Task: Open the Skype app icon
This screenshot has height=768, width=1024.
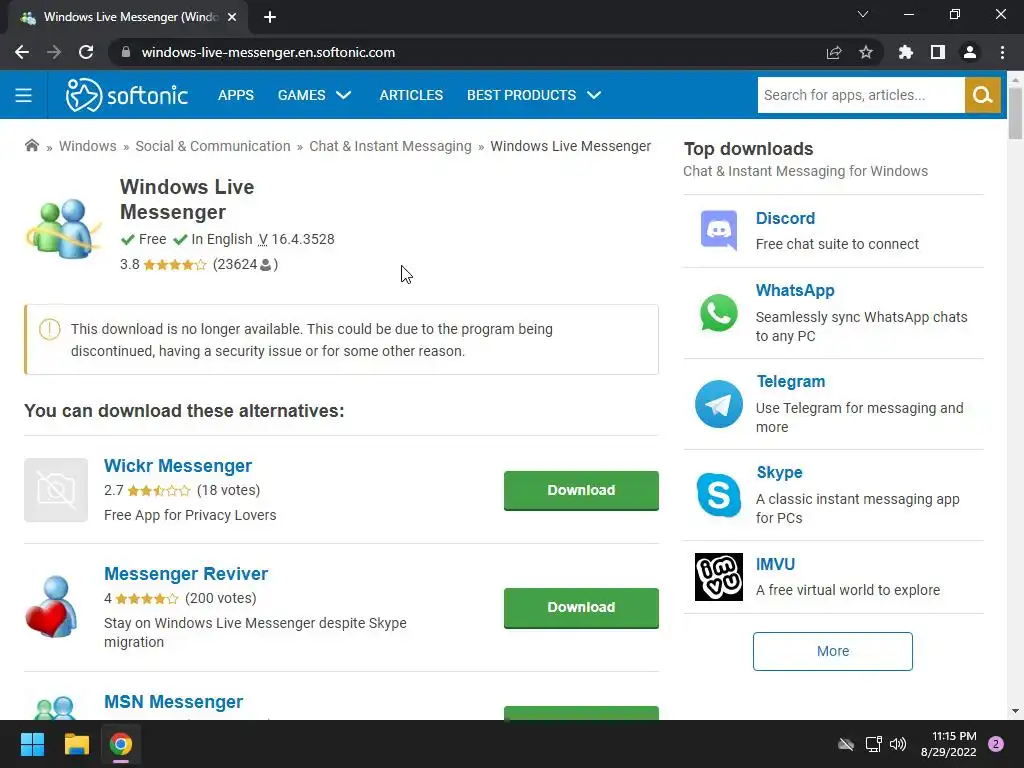Action: pos(718,494)
